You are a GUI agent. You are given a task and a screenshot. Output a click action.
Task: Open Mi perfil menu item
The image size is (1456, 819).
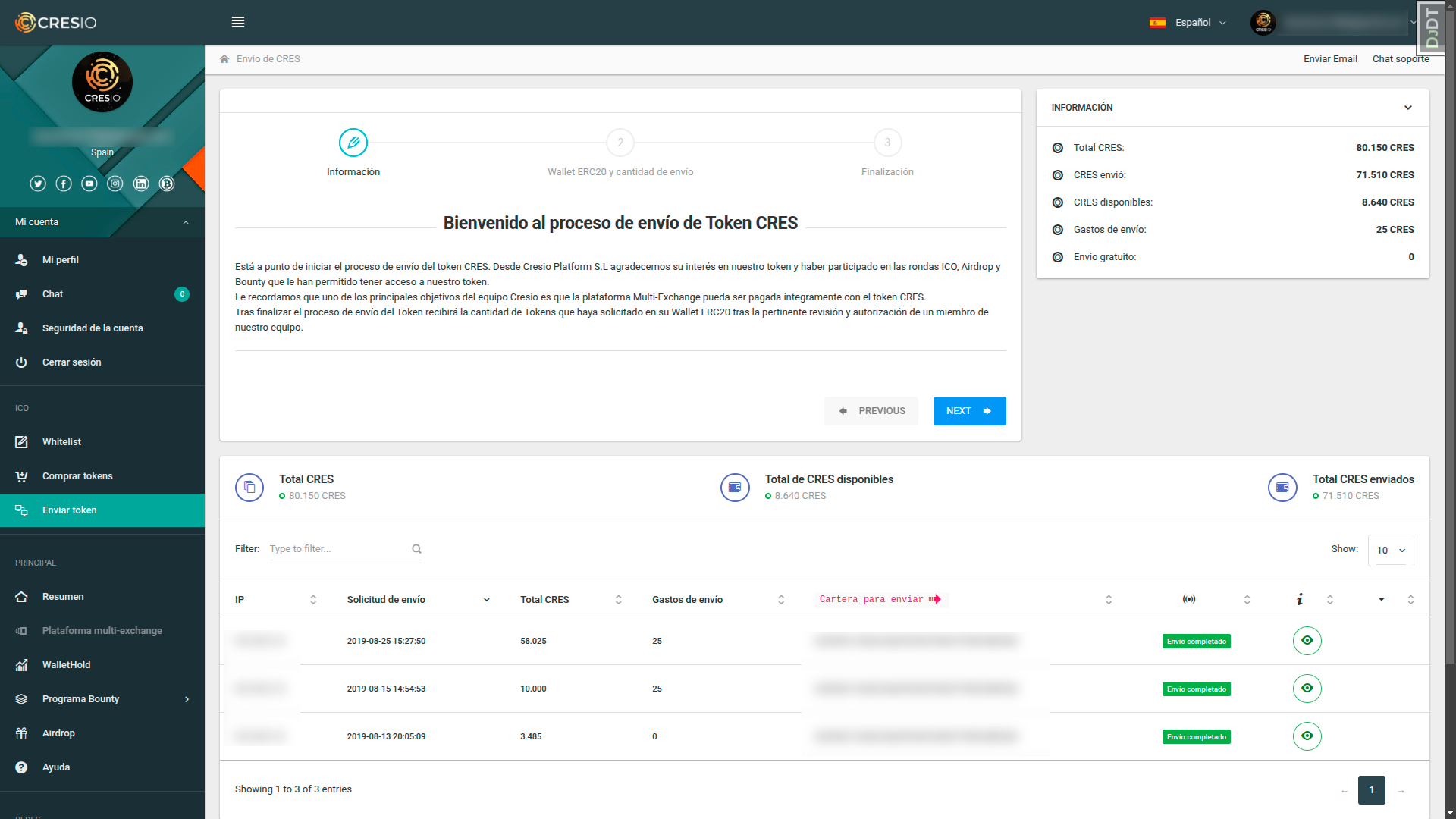(102, 260)
